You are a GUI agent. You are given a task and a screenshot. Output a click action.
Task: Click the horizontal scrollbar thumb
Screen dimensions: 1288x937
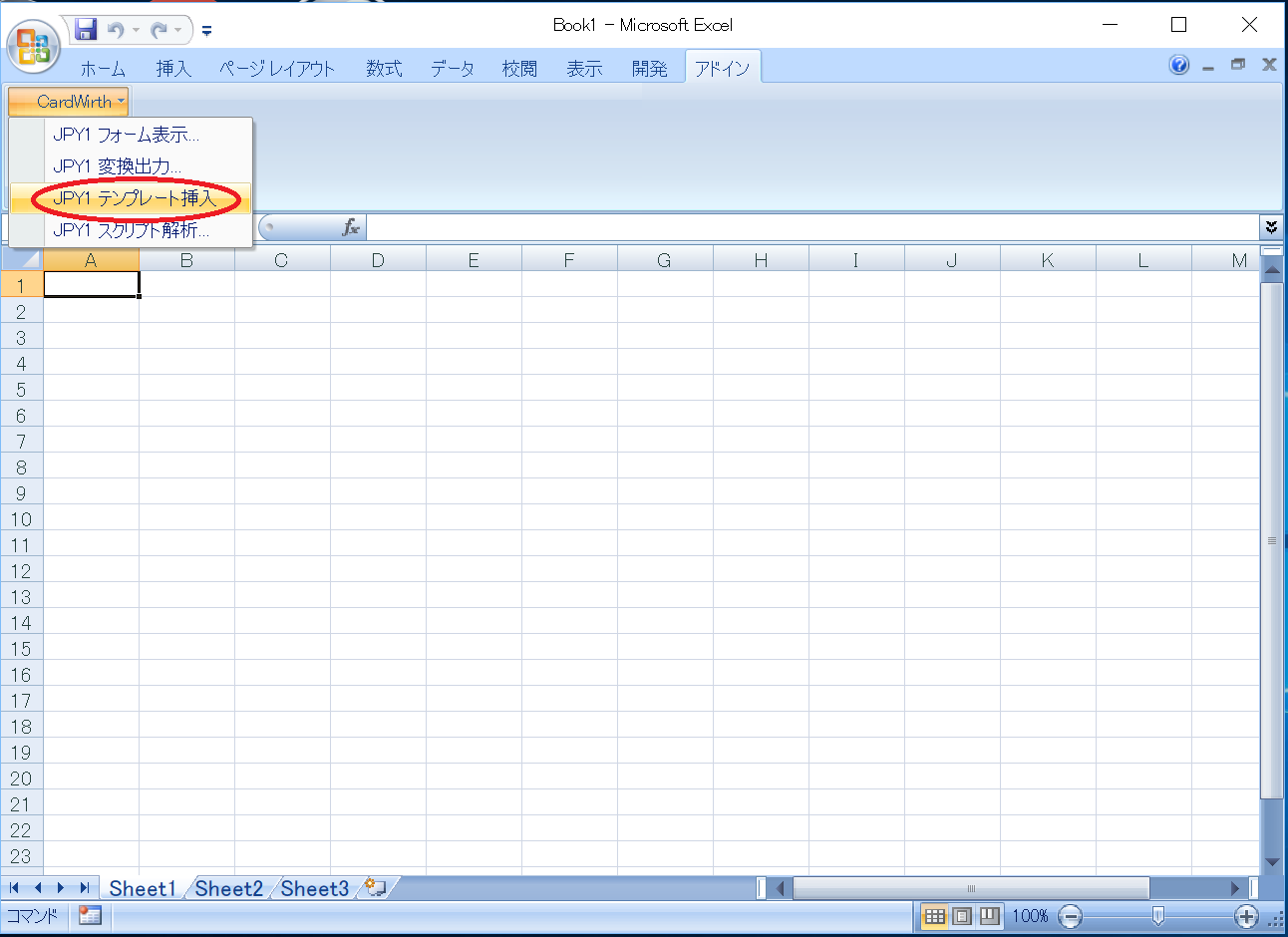click(x=971, y=888)
